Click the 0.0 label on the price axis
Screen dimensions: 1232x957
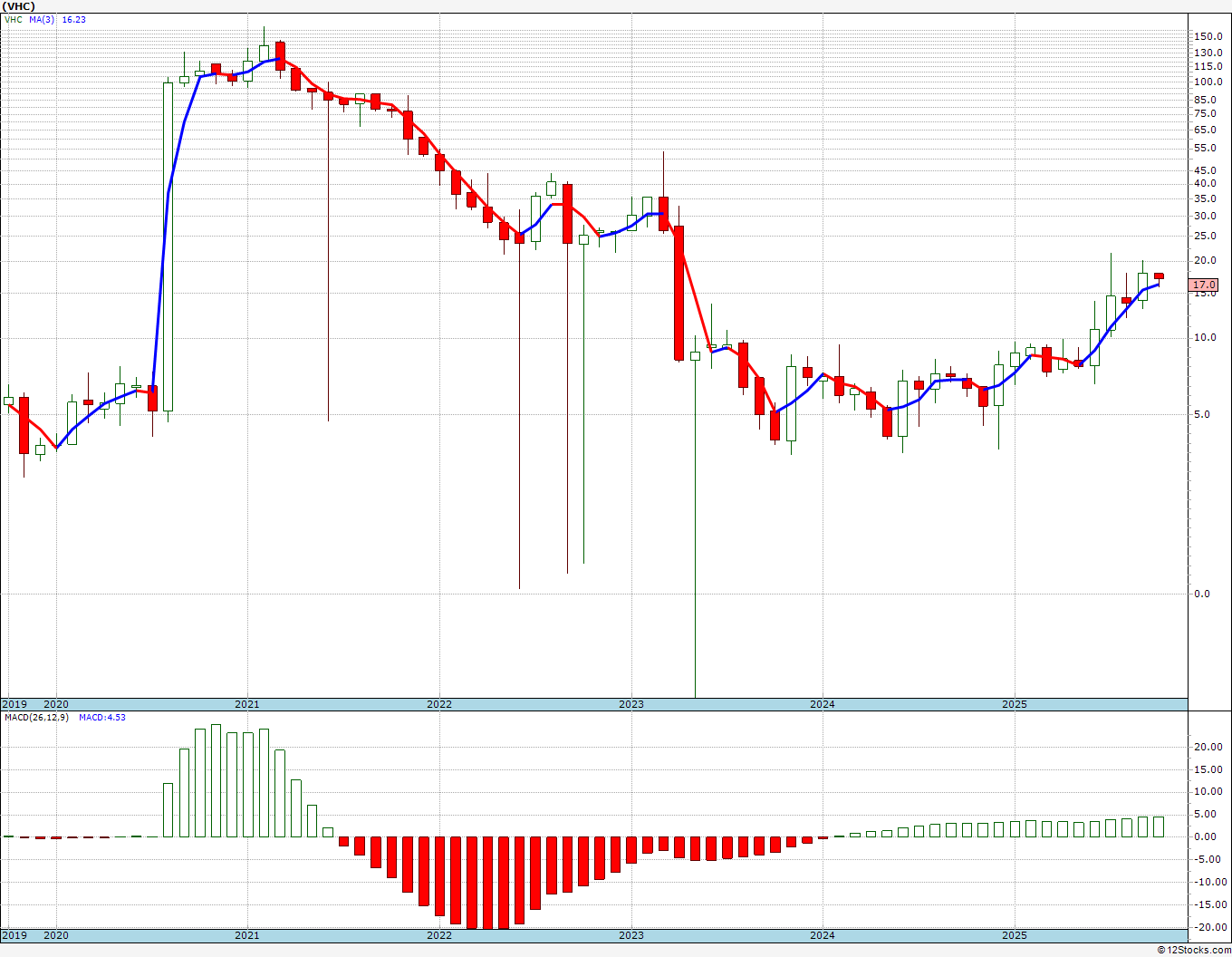click(x=1203, y=594)
